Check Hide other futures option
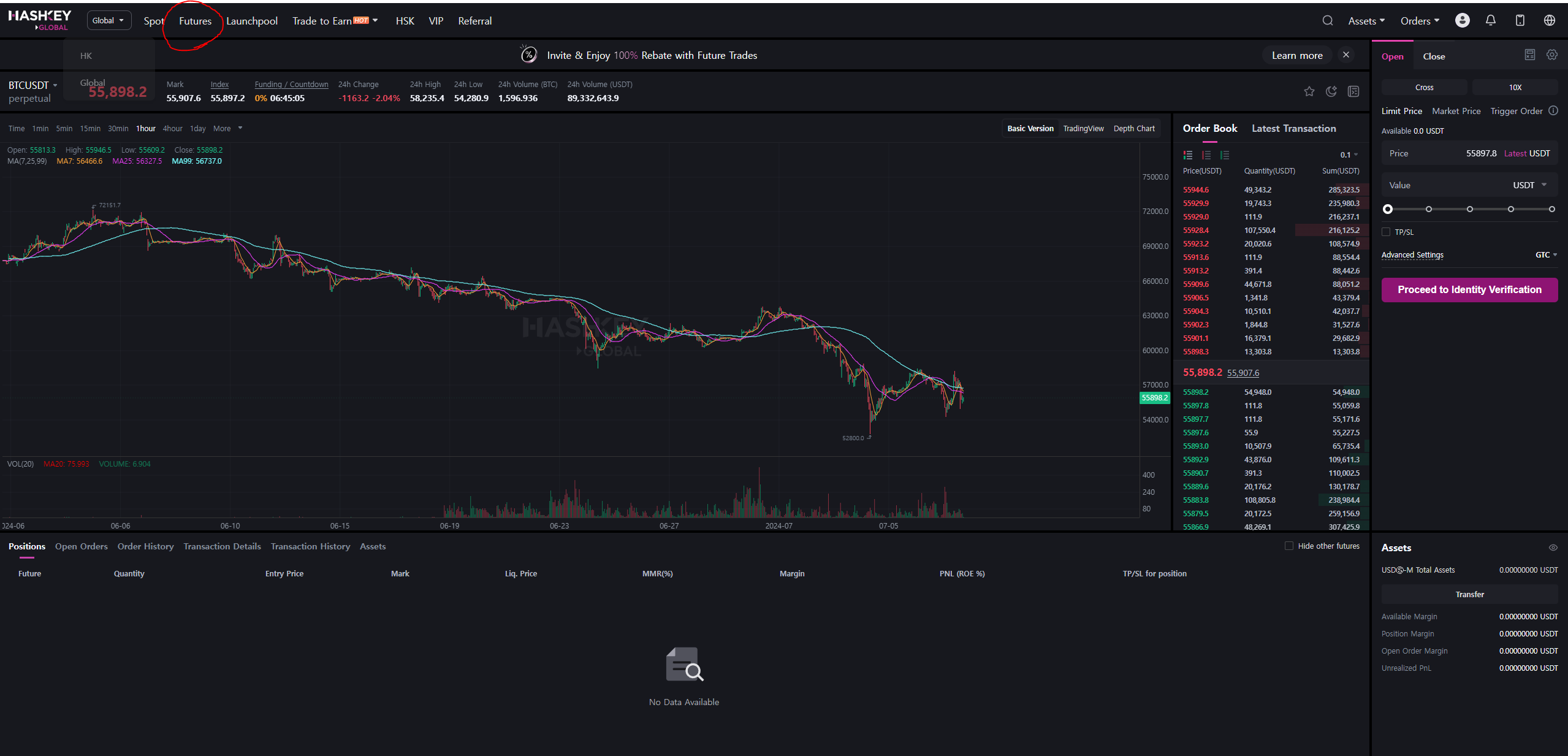The width and height of the screenshot is (1568, 756). click(1289, 546)
